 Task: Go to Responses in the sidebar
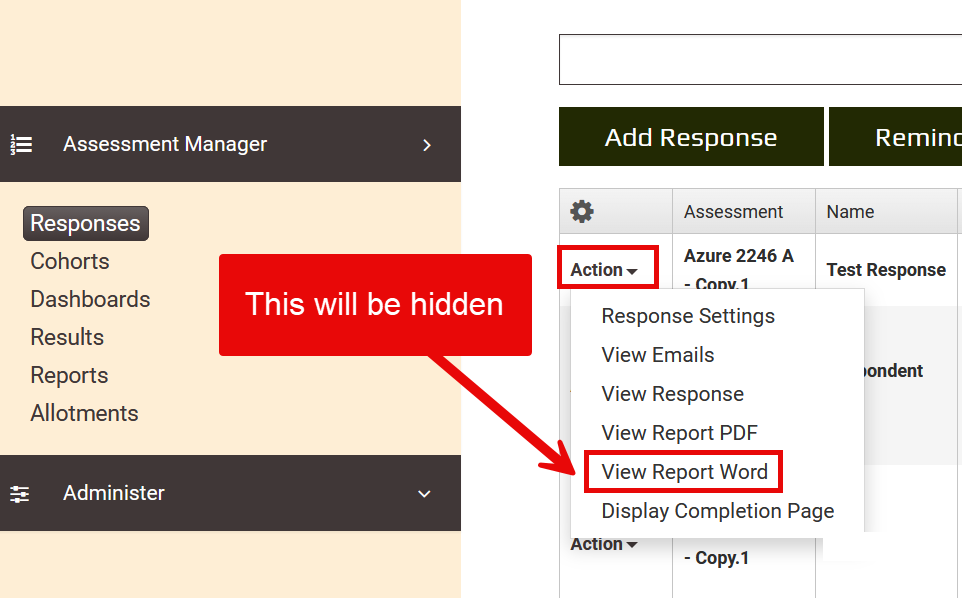85,223
